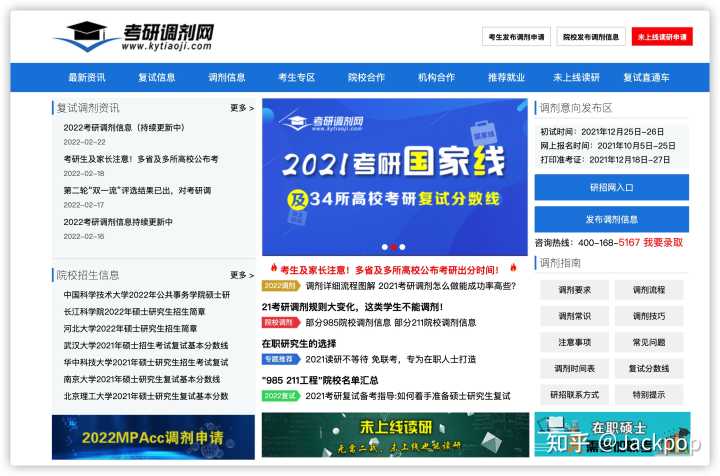Open the 调剂流程 guide button
720x476 pixels.
click(x=649, y=290)
